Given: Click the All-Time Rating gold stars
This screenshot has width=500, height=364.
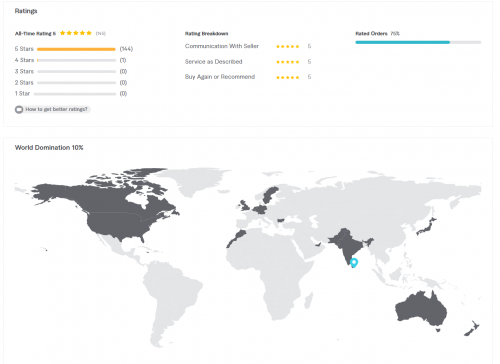Looking at the screenshot, I should [76, 33].
